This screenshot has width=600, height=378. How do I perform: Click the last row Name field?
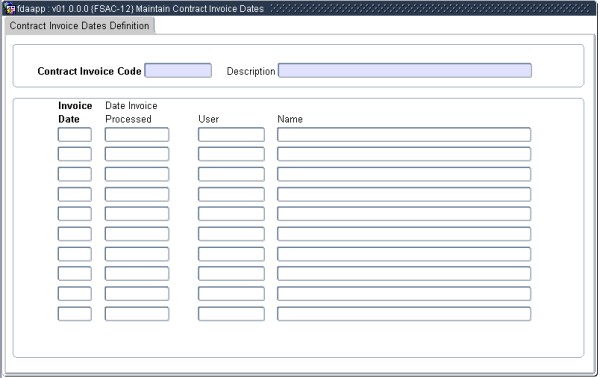[x=404, y=314]
